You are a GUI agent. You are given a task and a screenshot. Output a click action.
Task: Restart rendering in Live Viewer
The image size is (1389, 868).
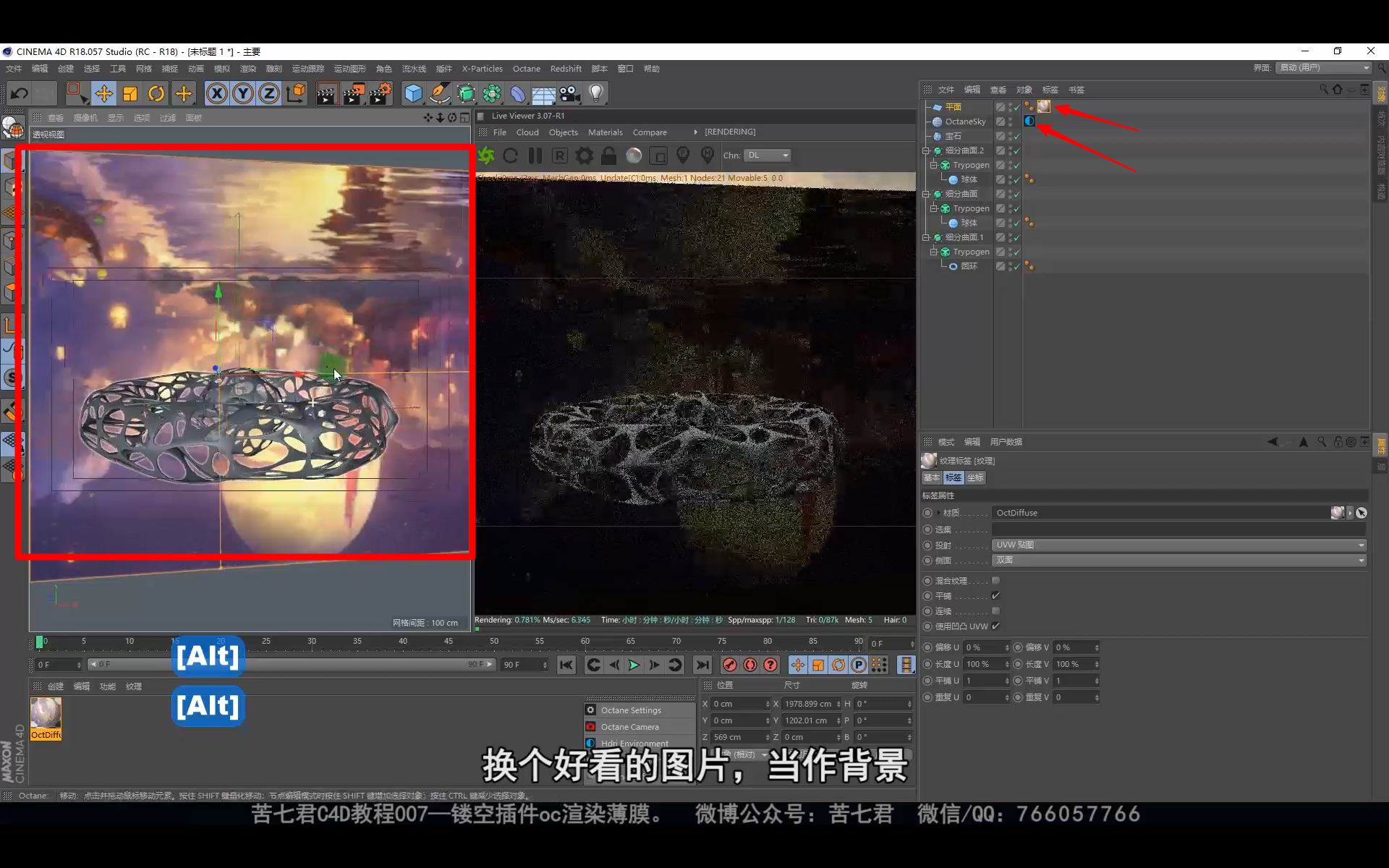click(x=510, y=156)
